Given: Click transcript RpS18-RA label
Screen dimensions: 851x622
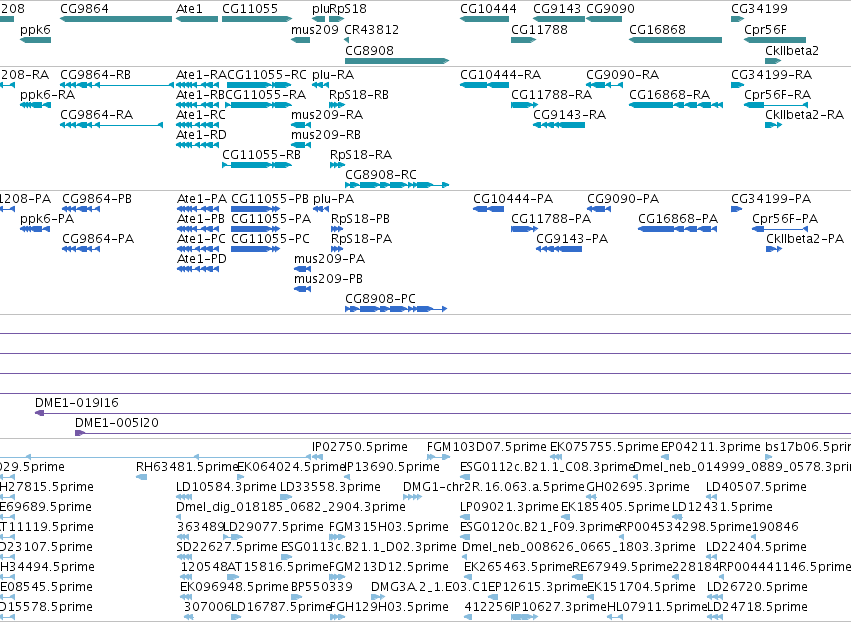Looking at the screenshot, I should coord(361,155).
